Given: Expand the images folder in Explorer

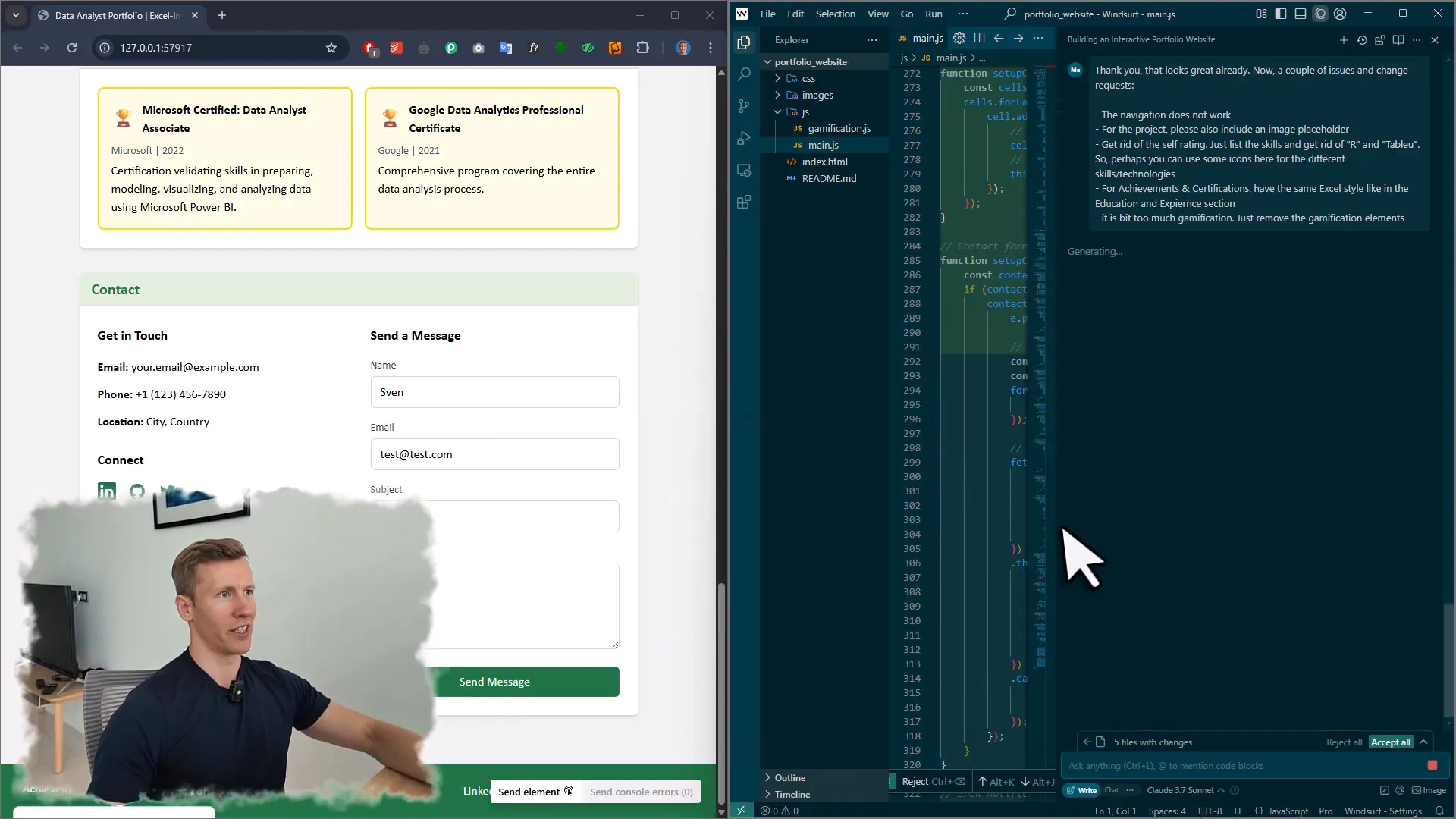Looking at the screenshot, I should (x=817, y=95).
